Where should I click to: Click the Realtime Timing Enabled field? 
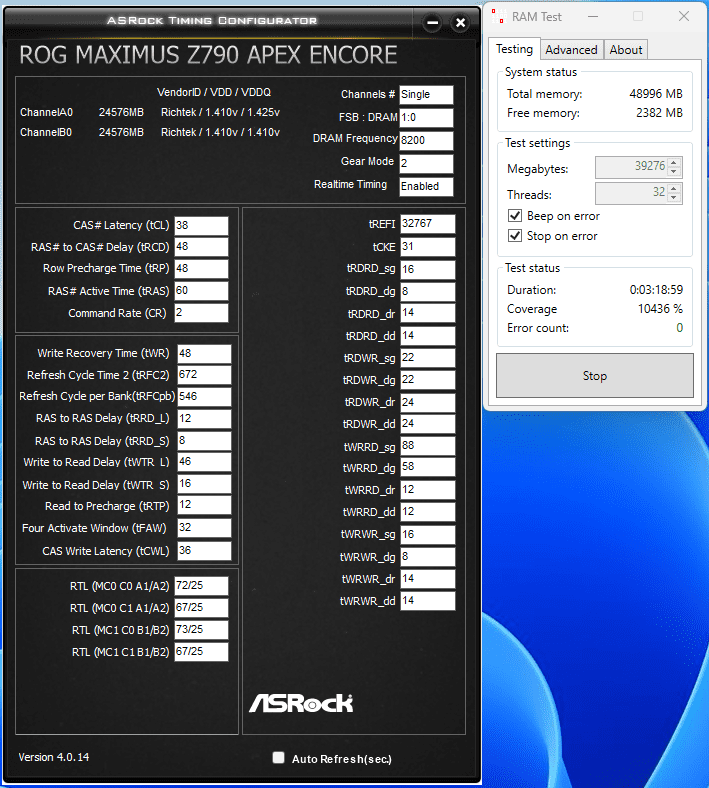click(x=426, y=186)
